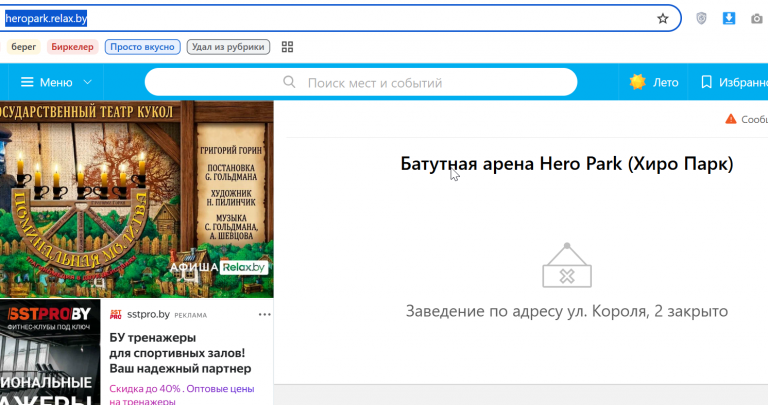Click the SSTPRO.BY ad image
This screenshot has height=405, width=768.
tap(50, 352)
